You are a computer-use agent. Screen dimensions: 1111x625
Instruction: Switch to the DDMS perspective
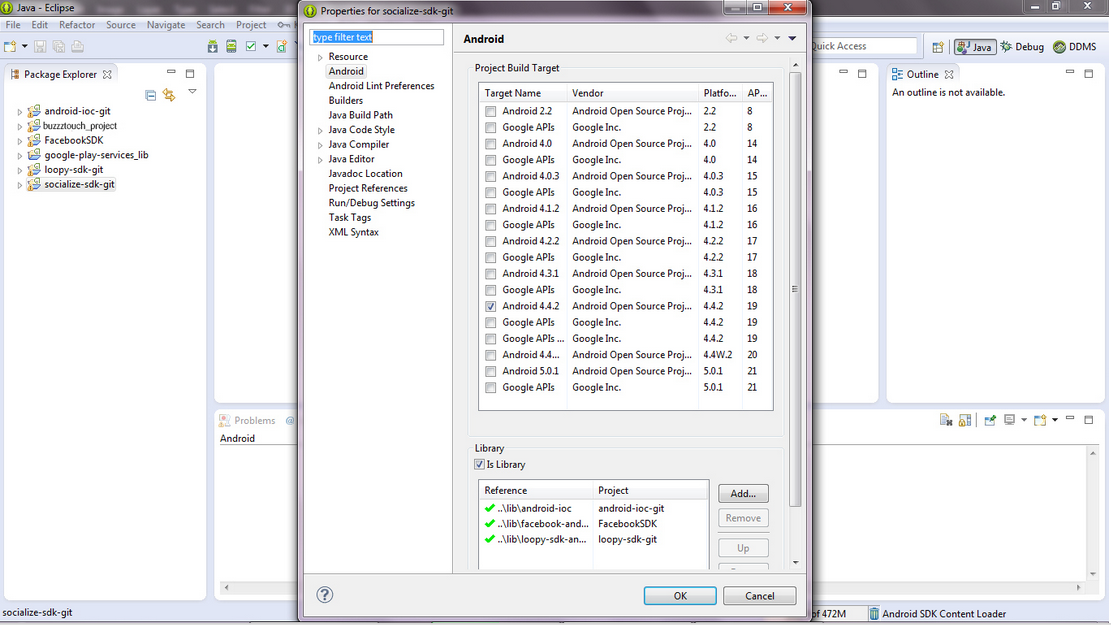pyautogui.click(x=1075, y=47)
